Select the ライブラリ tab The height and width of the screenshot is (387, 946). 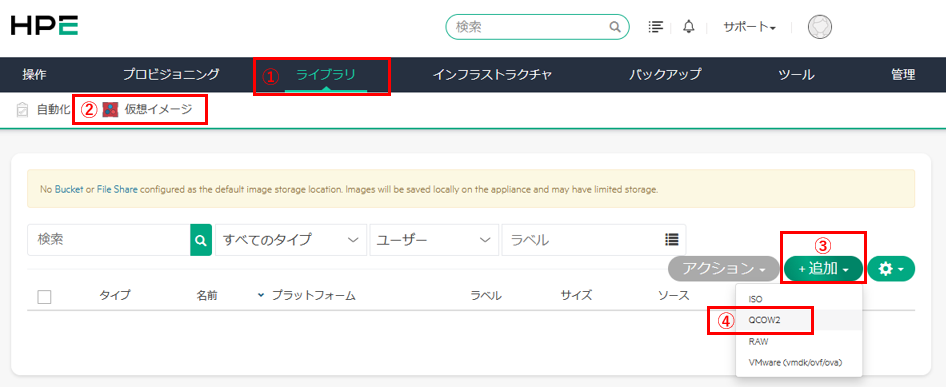coord(326,75)
